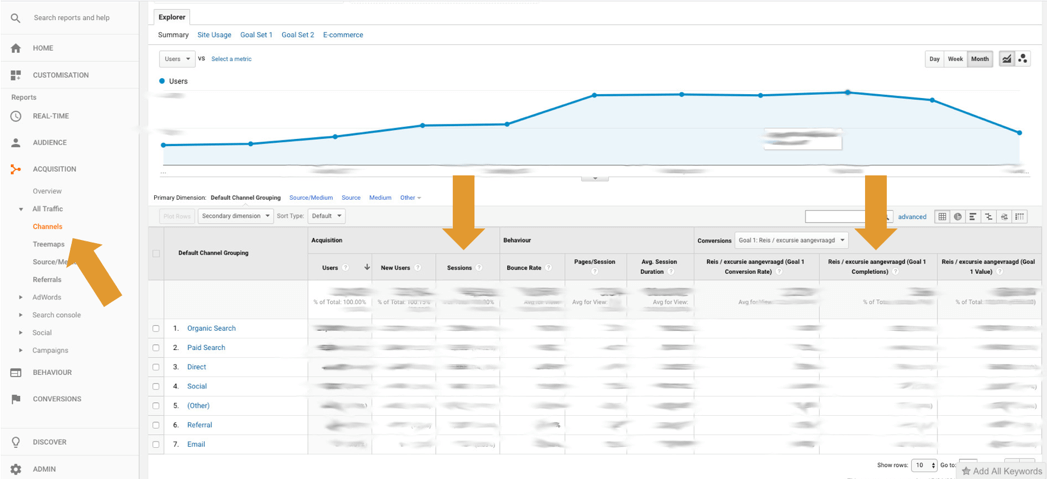Open the Behaviour panel icon
Image resolution: width=1047 pixels, height=479 pixels.
16,372
